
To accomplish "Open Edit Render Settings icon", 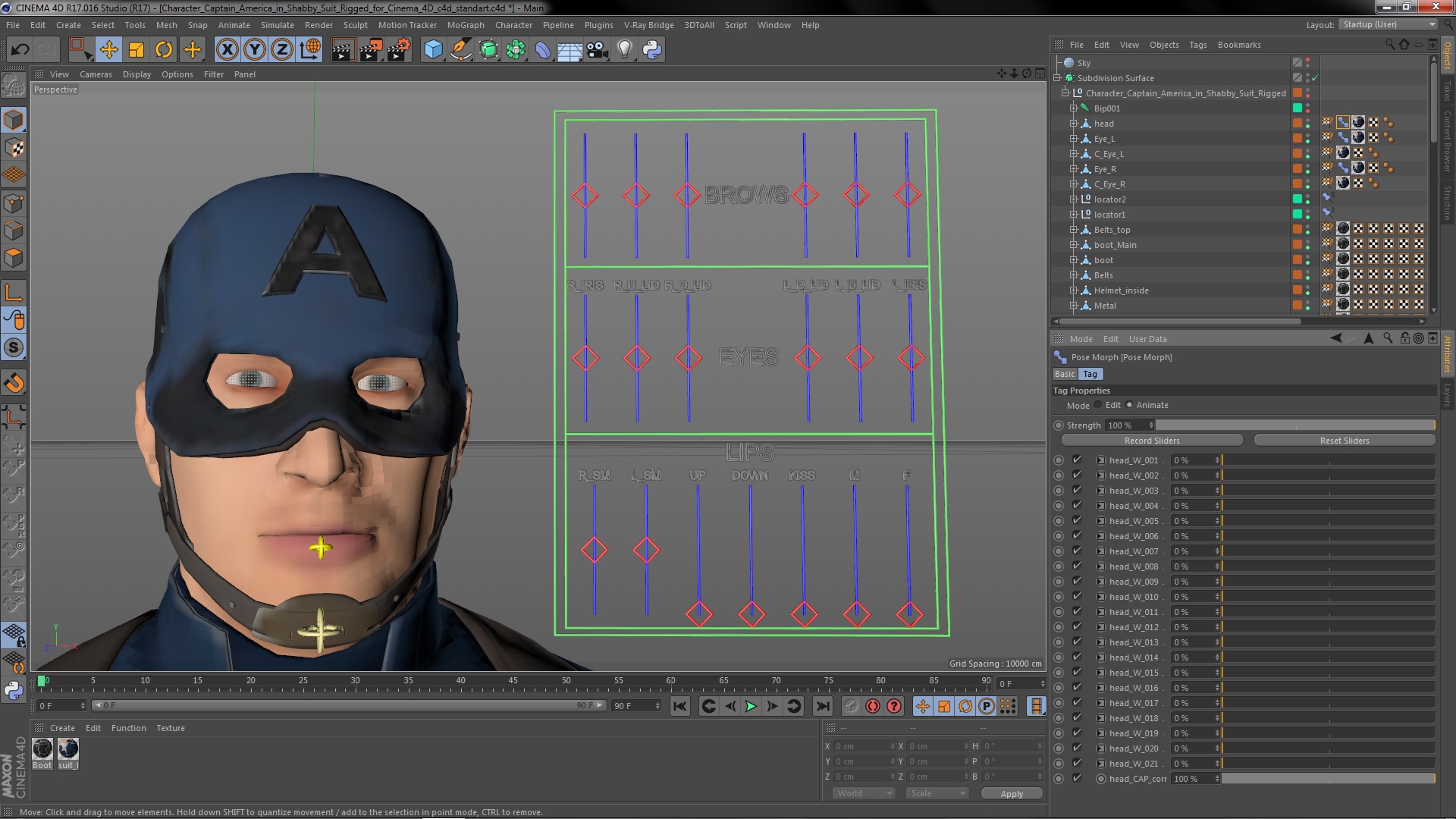I will pos(398,50).
